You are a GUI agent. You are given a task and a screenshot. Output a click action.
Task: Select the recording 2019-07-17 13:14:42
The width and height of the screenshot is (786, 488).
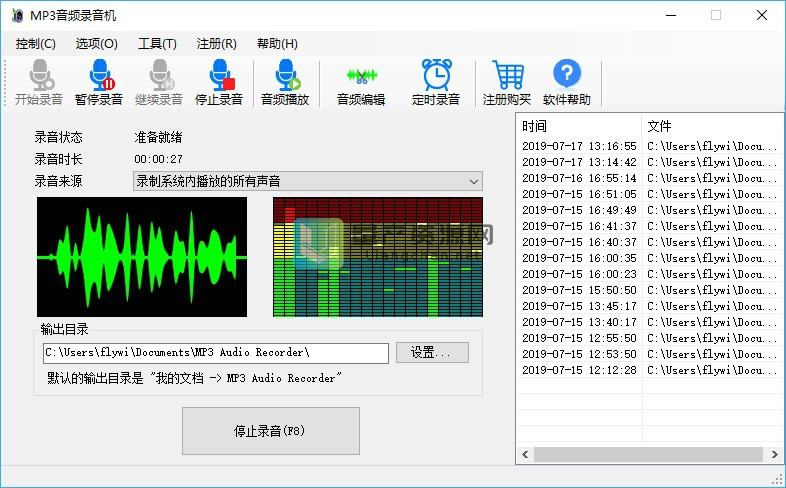650,162
